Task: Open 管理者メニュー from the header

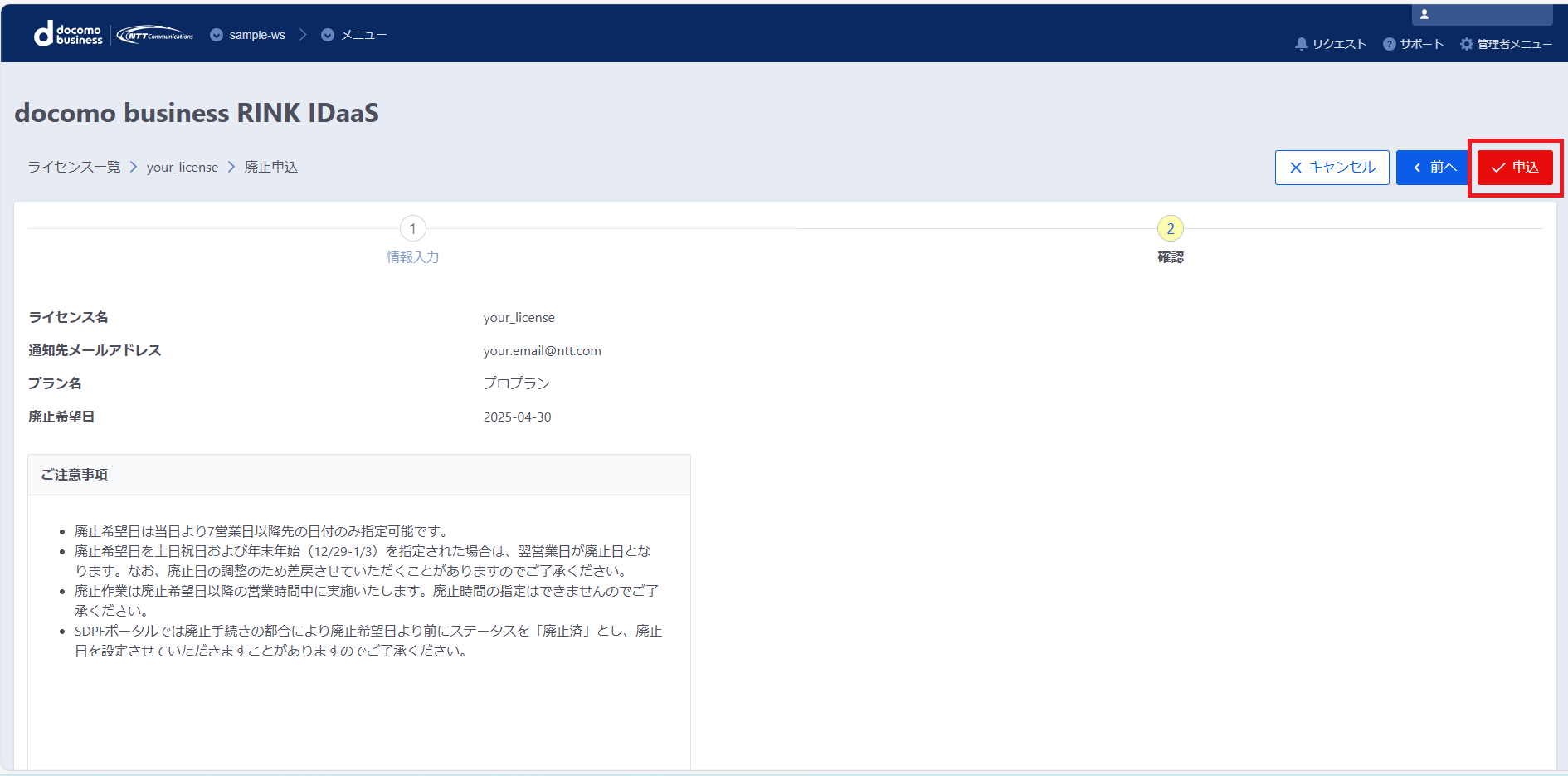Action: (x=1506, y=44)
